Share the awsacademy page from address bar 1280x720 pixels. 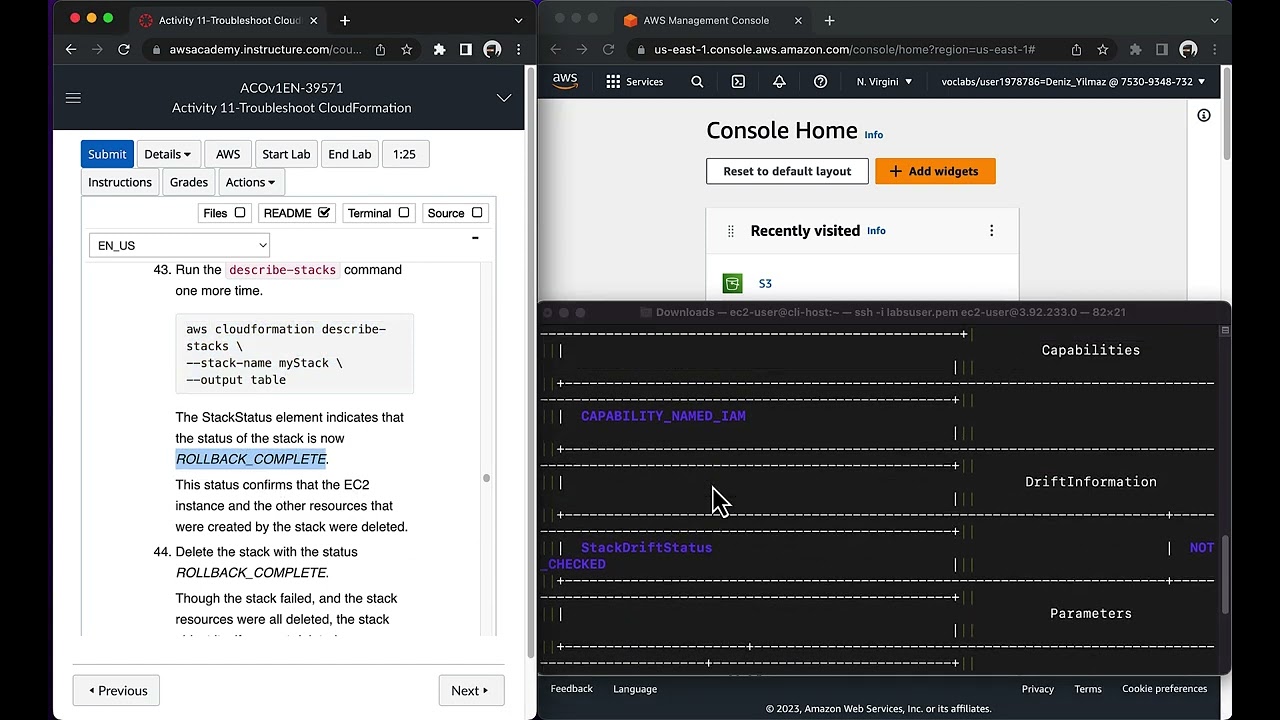pos(380,49)
